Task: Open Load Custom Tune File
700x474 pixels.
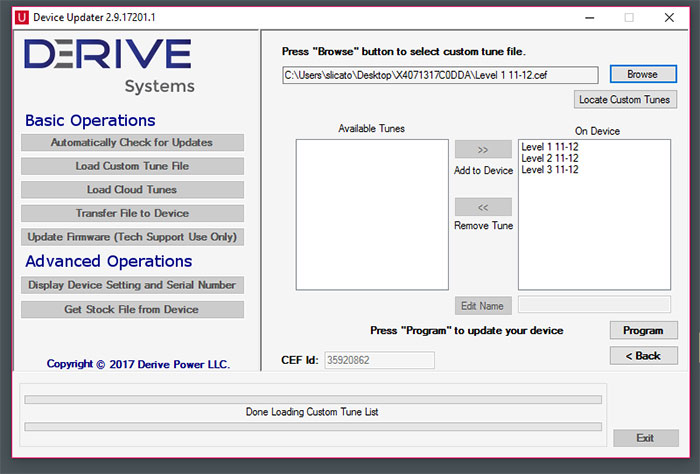Action: [x=132, y=166]
